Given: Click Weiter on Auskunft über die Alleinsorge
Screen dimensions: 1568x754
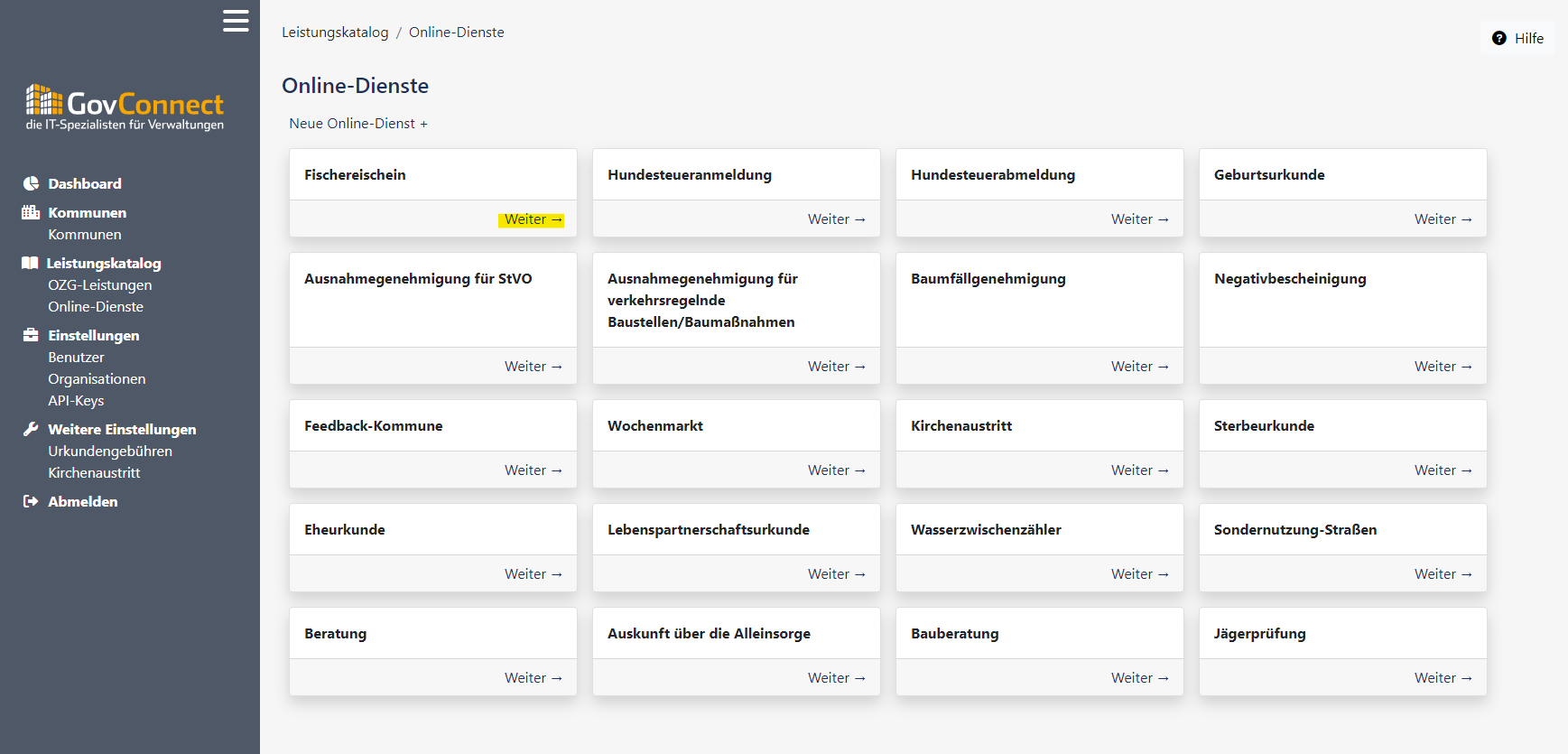Looking at the screenshot, I should (x=837, y=678).
